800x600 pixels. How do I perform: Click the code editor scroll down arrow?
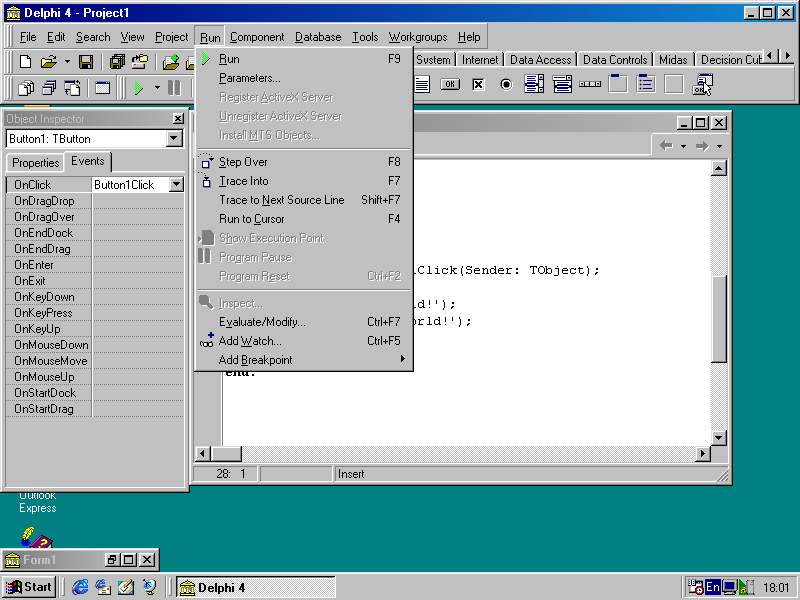718,437
